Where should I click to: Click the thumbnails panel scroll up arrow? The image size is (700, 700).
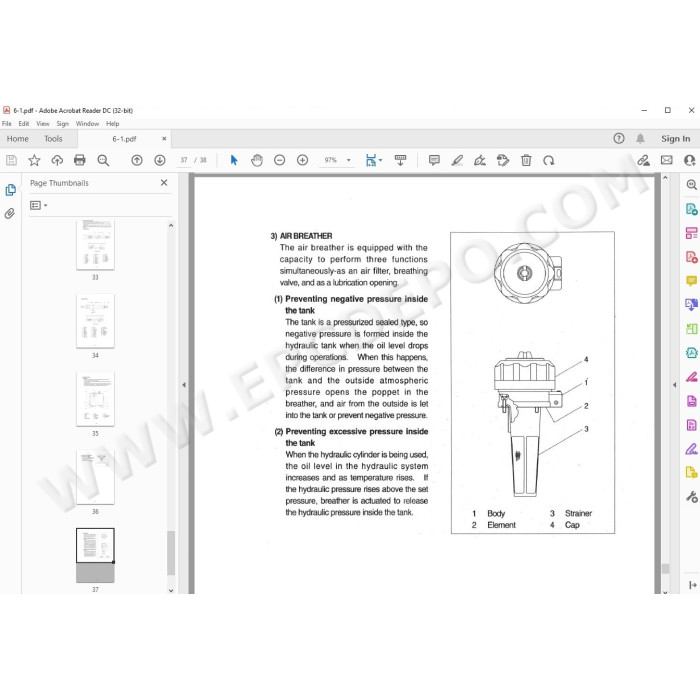point(171,225)
